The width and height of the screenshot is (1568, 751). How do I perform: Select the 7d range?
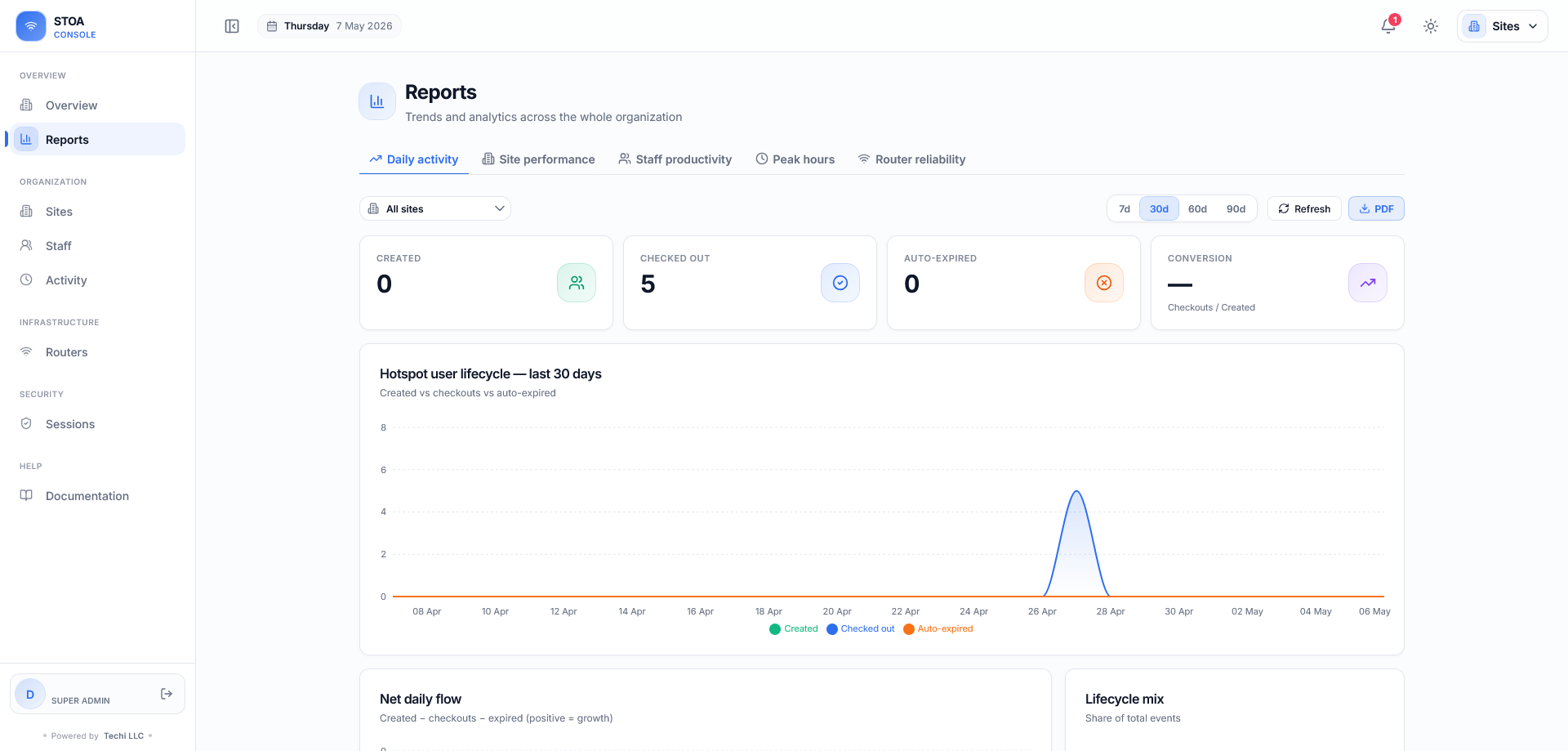tap(1125, 209)
